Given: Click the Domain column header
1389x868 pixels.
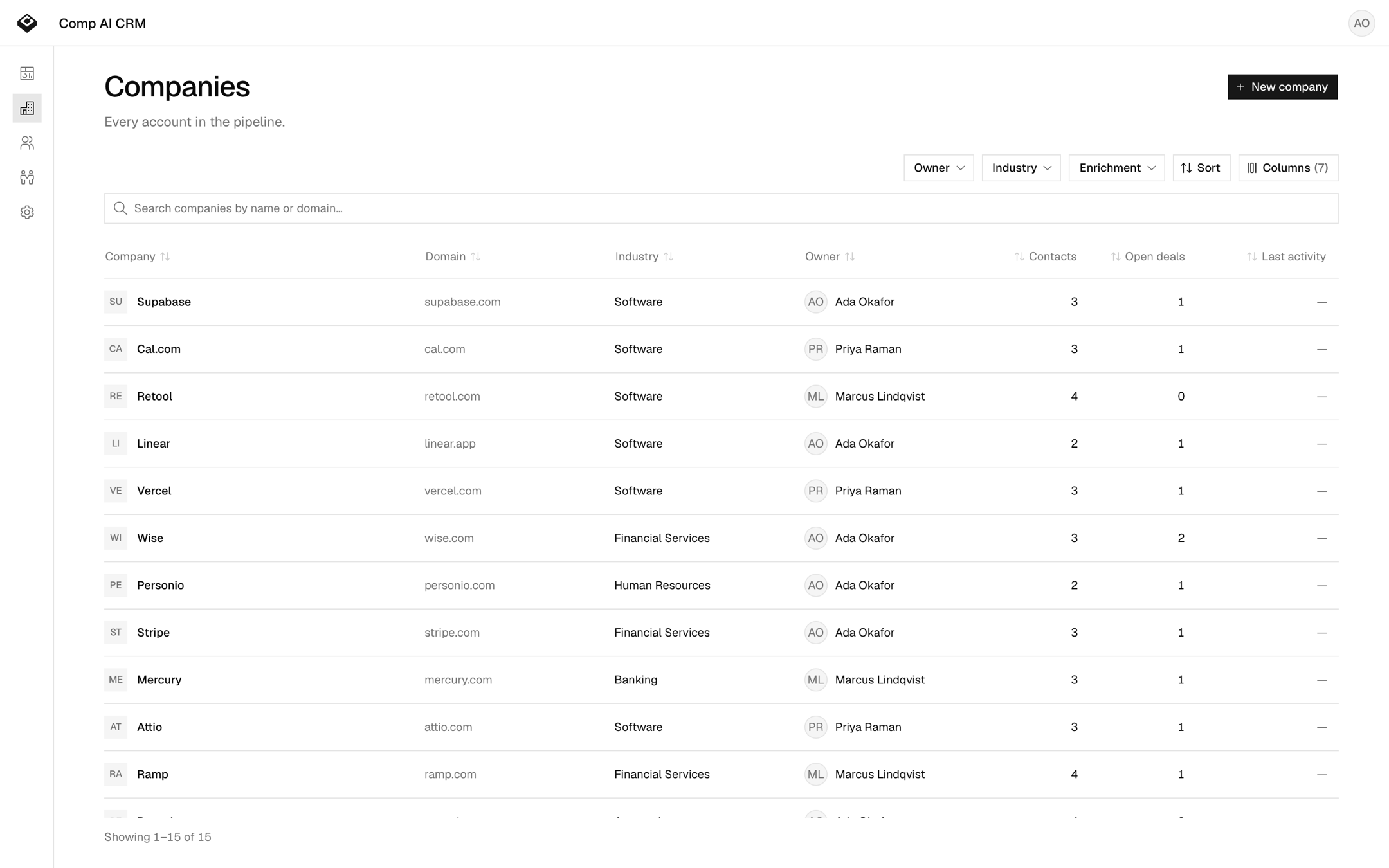Looking at the screenshot, I should click(453, 257).
